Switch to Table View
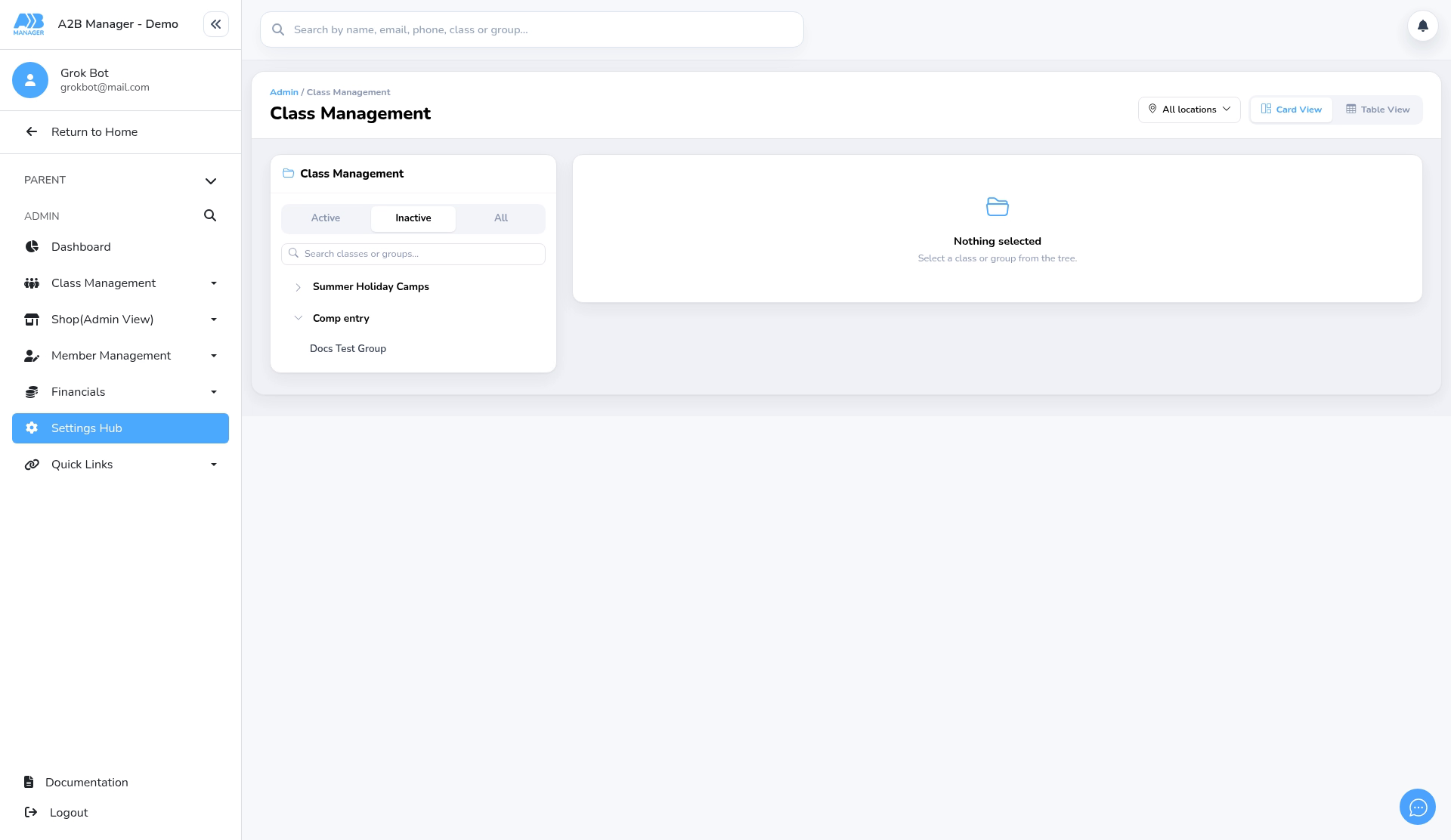 coord(1378,110)
